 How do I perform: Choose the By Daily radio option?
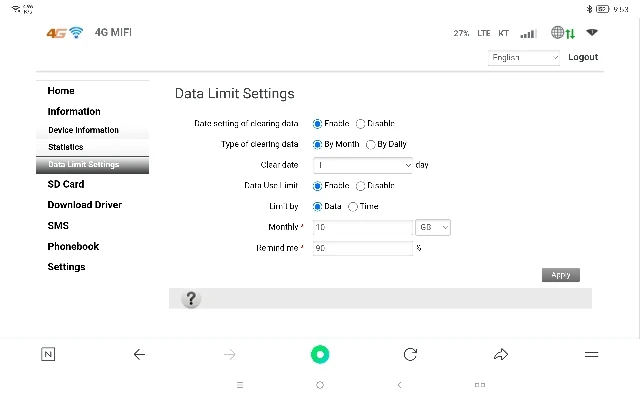370,144
